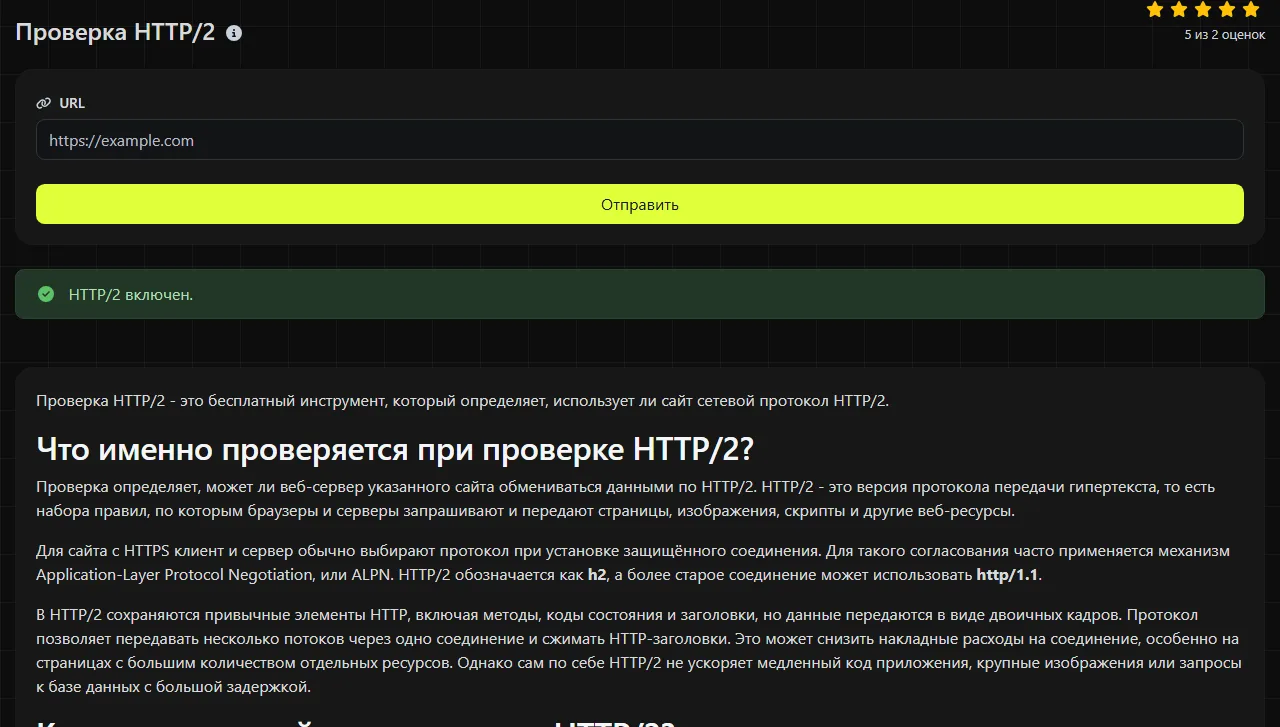Click the 'HTTP/2 включен.' result message

[130, 295]
